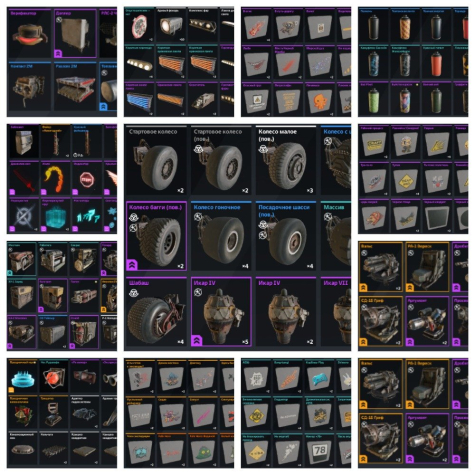Click the Верификатор module with red glow

(29, 34)
